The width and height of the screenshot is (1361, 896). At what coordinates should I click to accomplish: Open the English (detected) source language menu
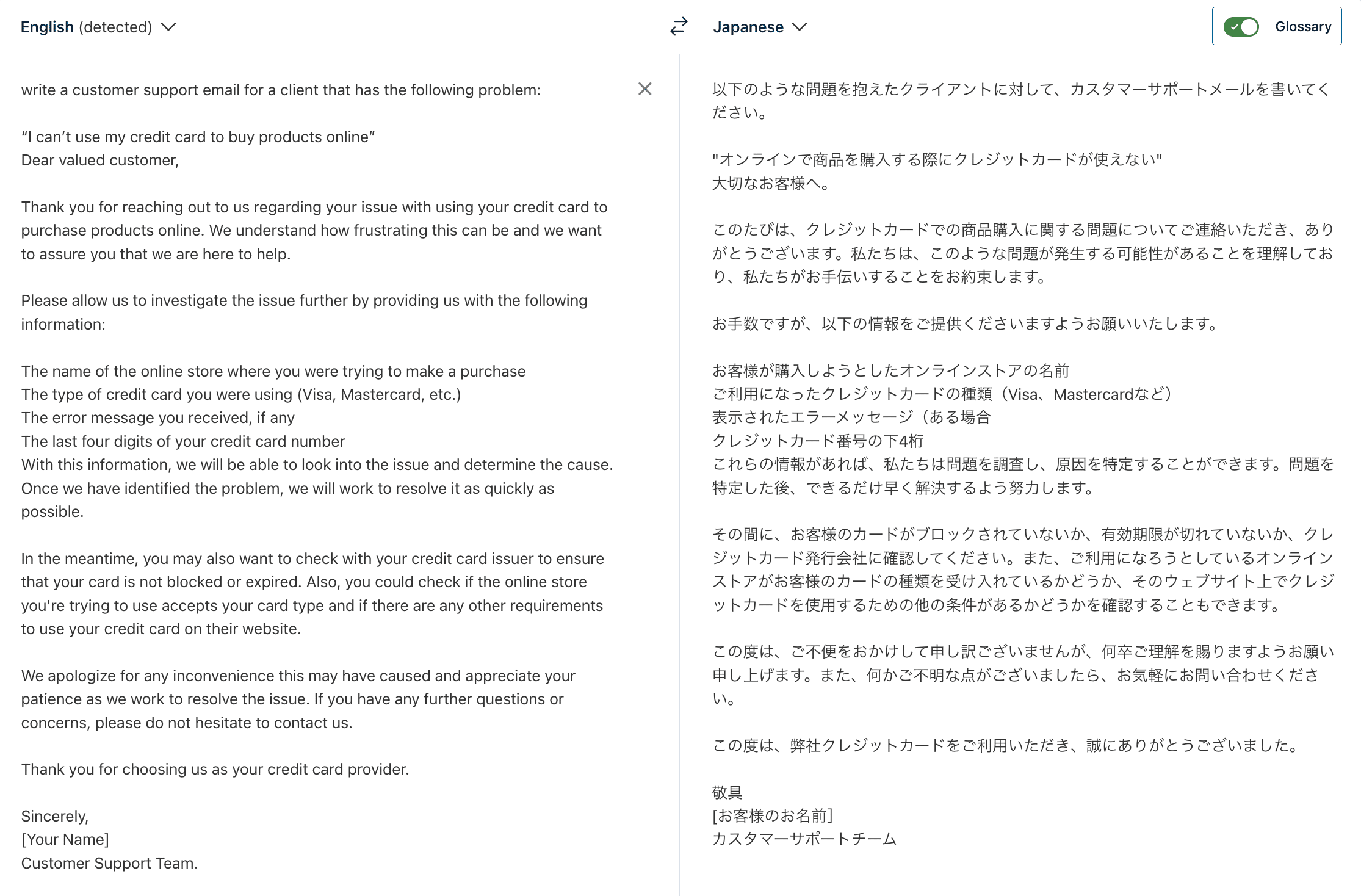[87, 27]
